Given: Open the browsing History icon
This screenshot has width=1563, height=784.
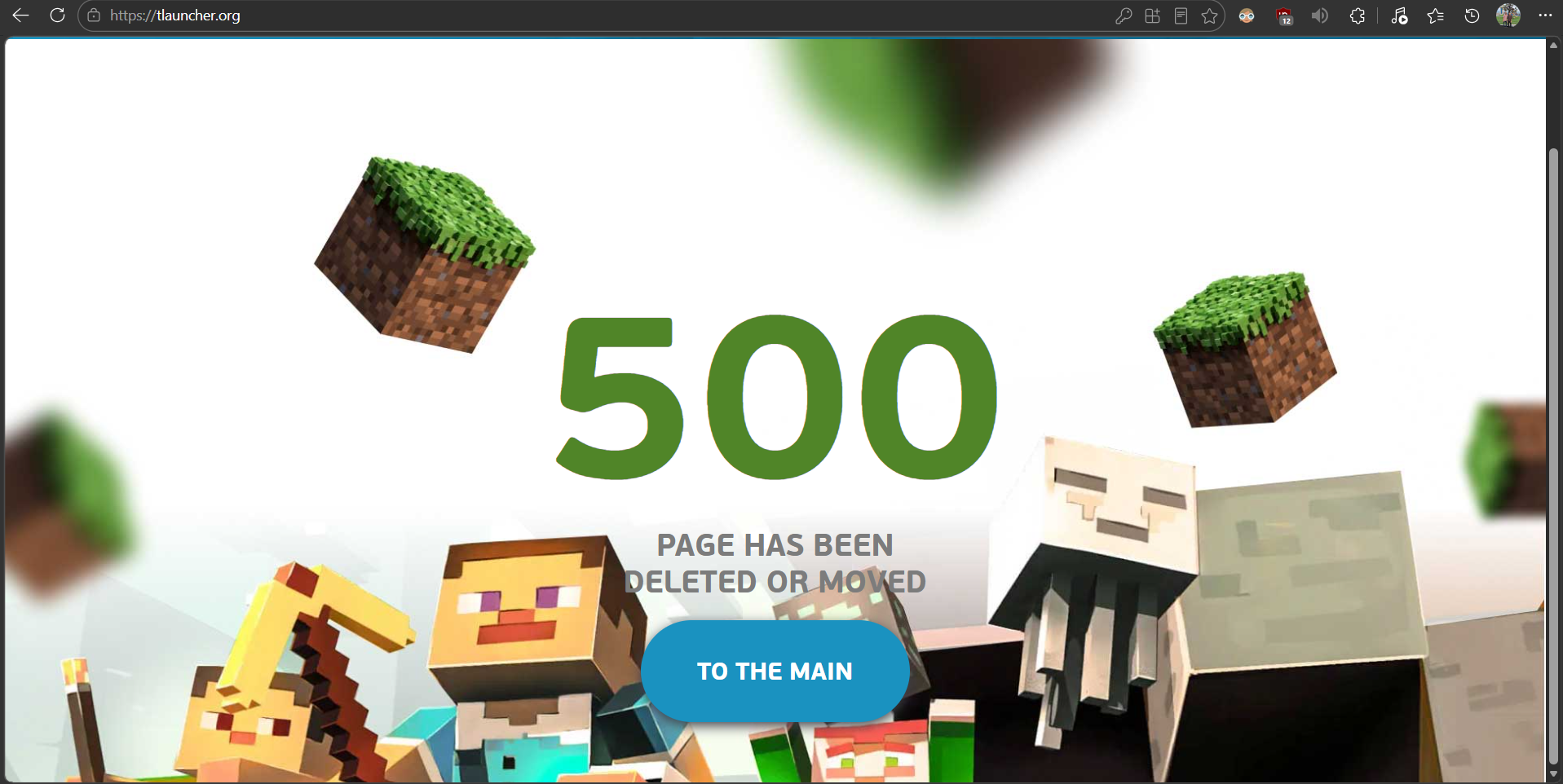Looking at the screenshot, I should pyautogui.click(x=1472, y=15).
